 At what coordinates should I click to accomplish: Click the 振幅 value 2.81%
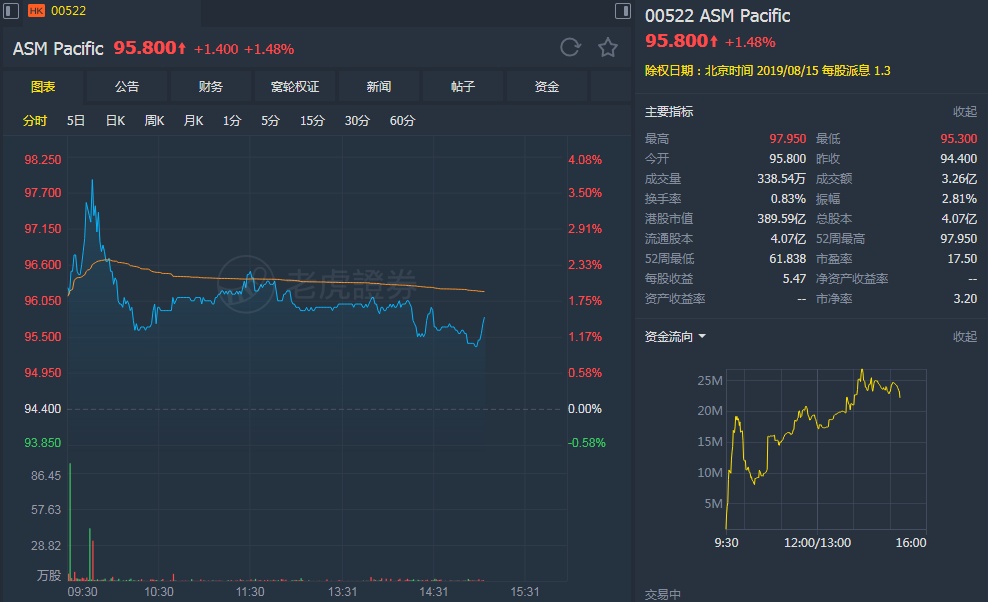959,199
